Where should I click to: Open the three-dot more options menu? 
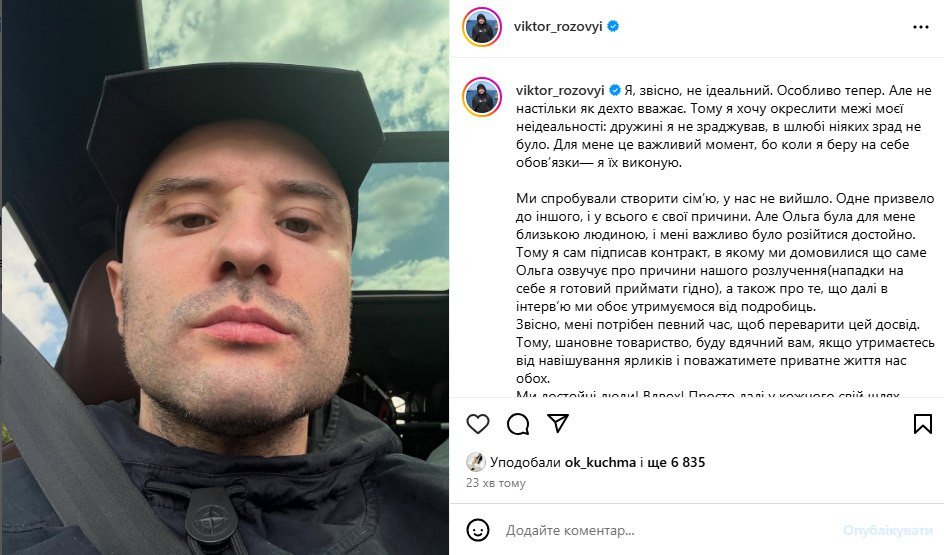pos(921,27)
